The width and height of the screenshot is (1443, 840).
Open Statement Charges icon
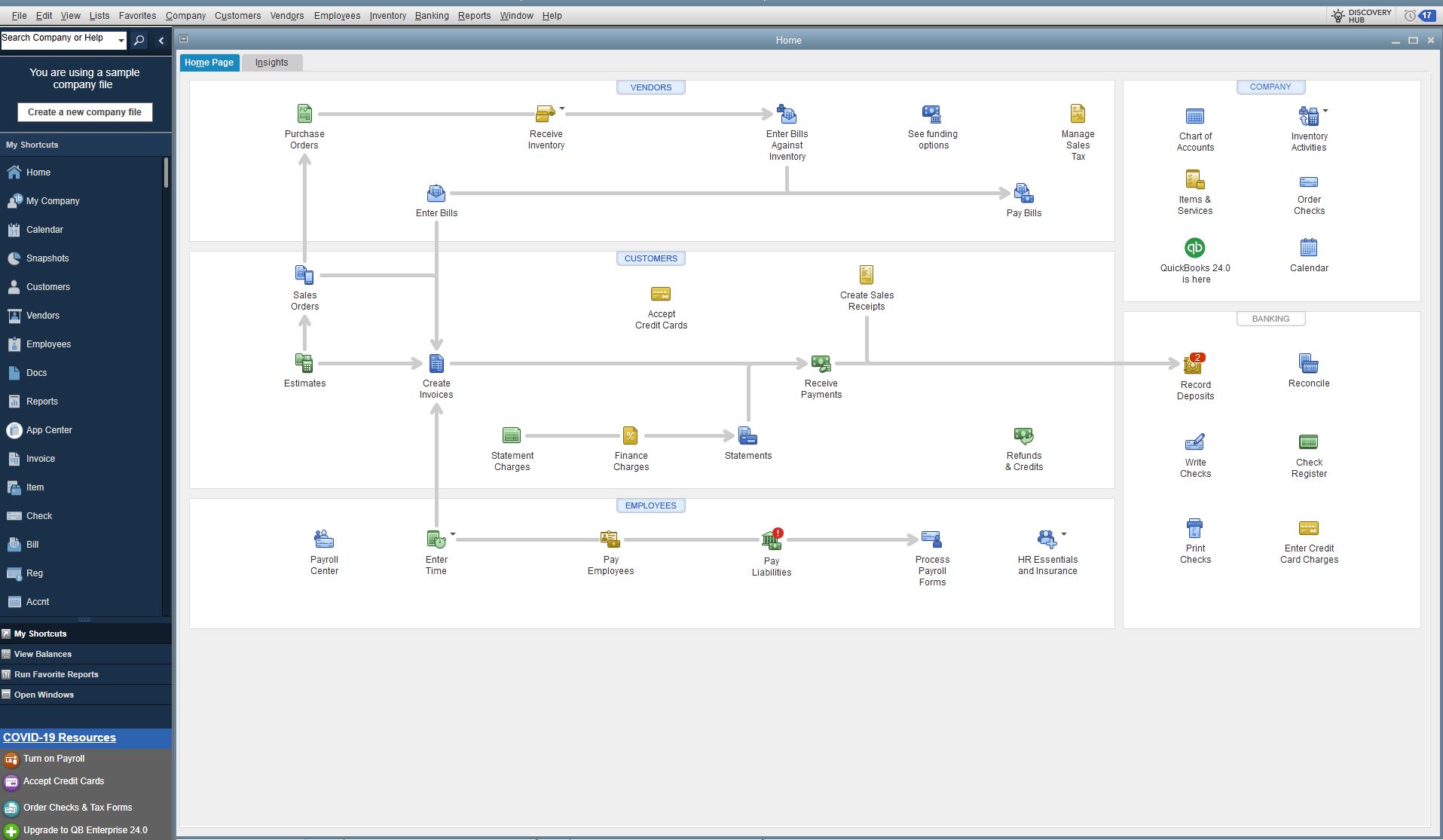click(512, 435)
